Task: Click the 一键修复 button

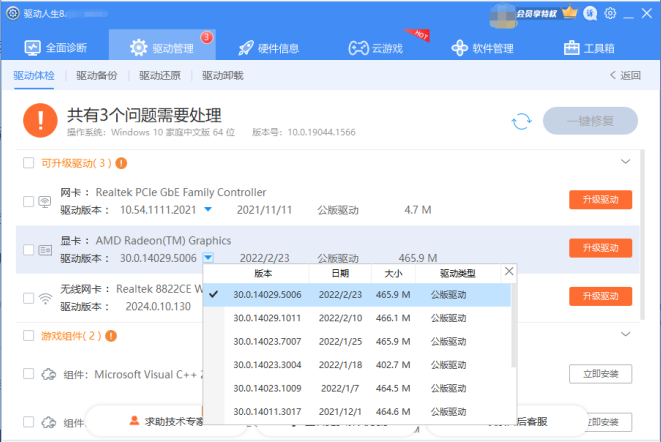Action: coord(590,121)
